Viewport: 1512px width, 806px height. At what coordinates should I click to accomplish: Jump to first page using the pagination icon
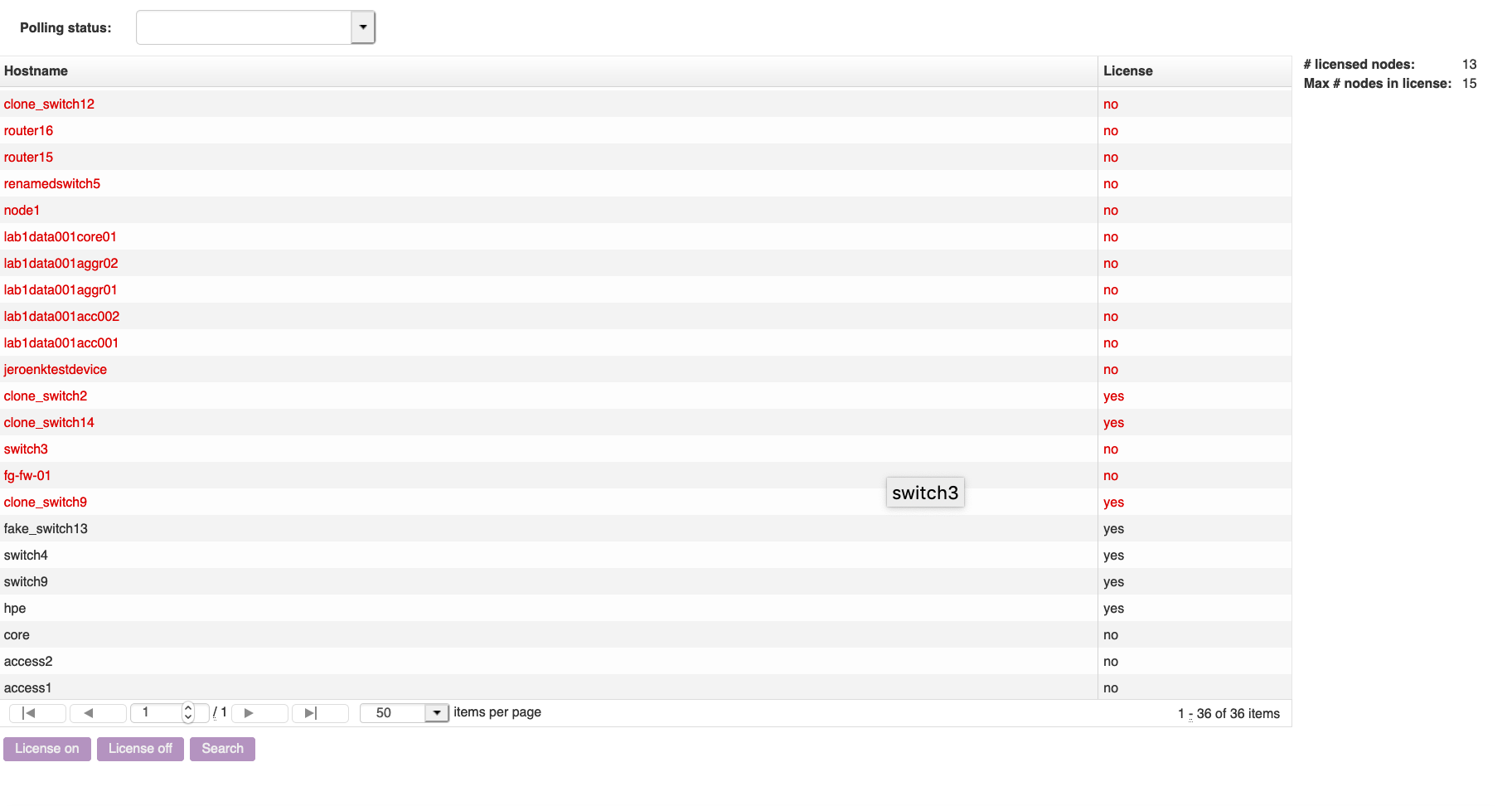click(36, 712)
